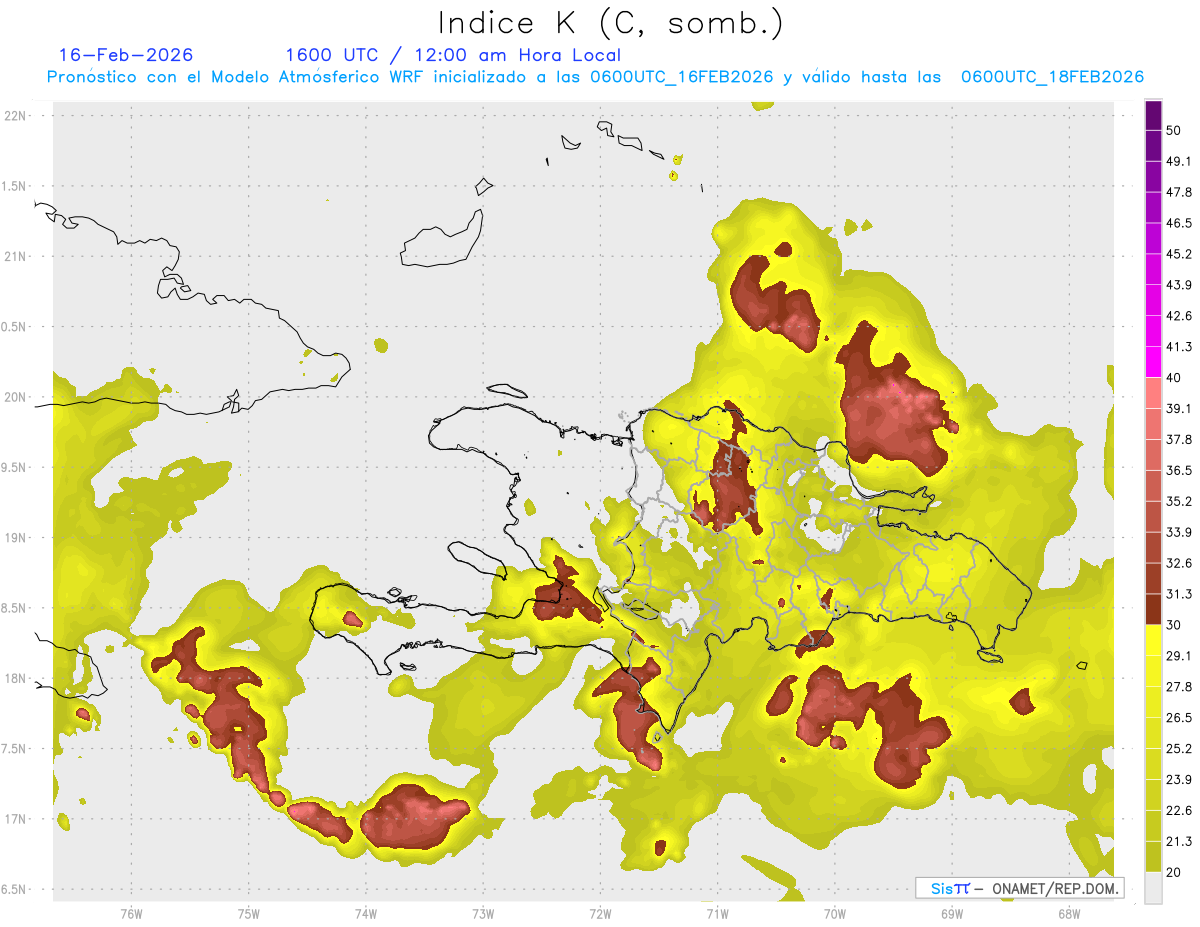Click the colorbar value "22.6"
This screenshot has width=1200, height=927.
click(x=1179, y=811)
